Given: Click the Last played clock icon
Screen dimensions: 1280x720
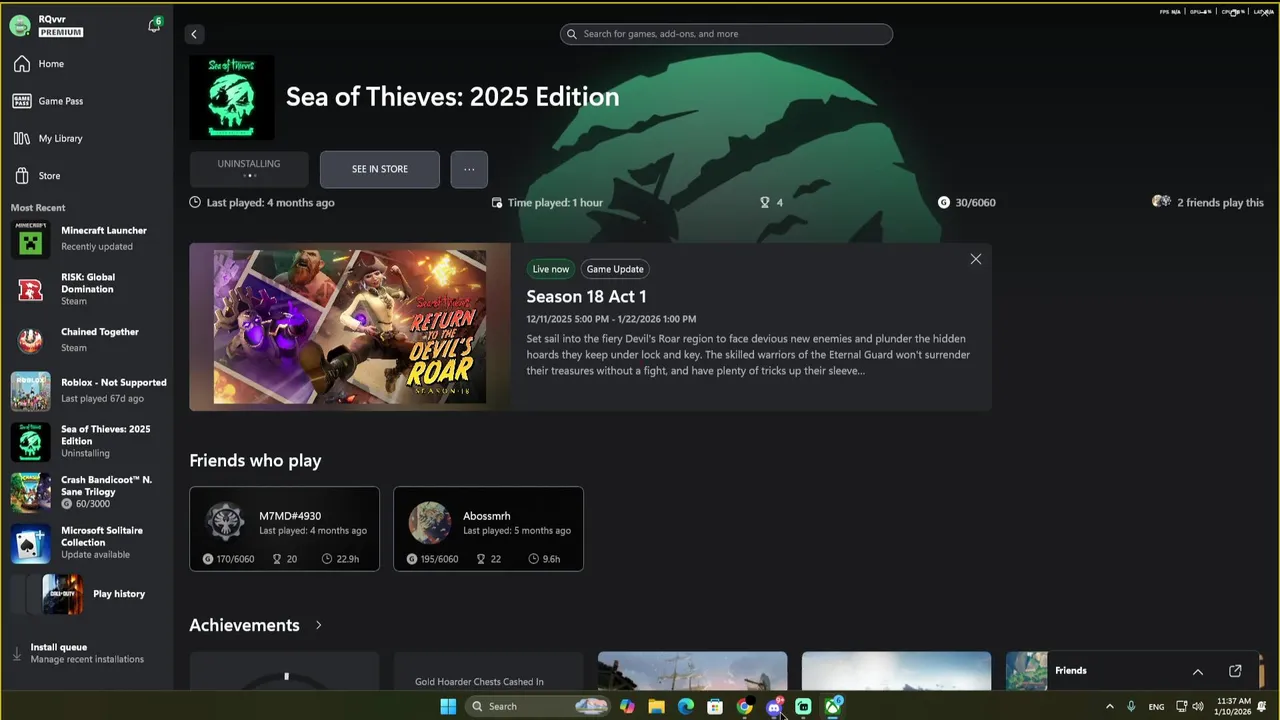Looking at the screenshot, I should click(195, 202).
